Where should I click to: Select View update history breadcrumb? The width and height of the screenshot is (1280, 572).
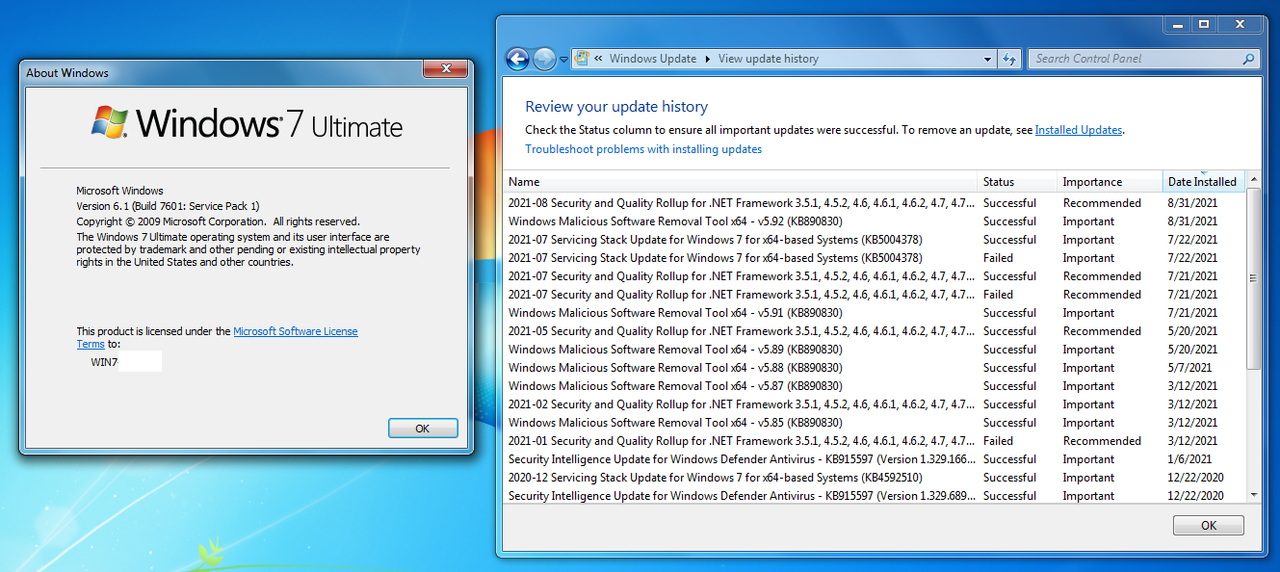[x=768, y=59]
